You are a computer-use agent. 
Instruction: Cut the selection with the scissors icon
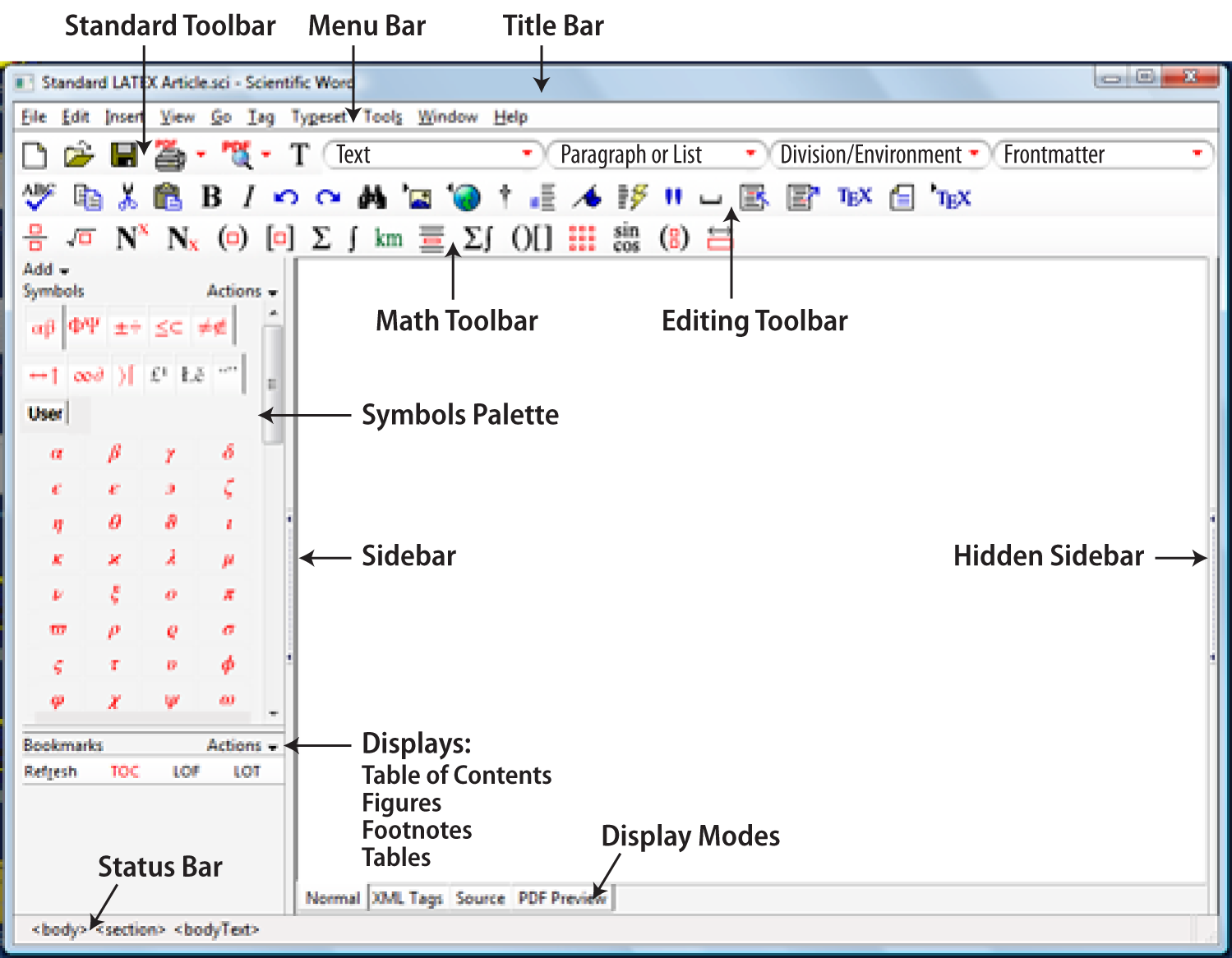(x=127, y=197)
